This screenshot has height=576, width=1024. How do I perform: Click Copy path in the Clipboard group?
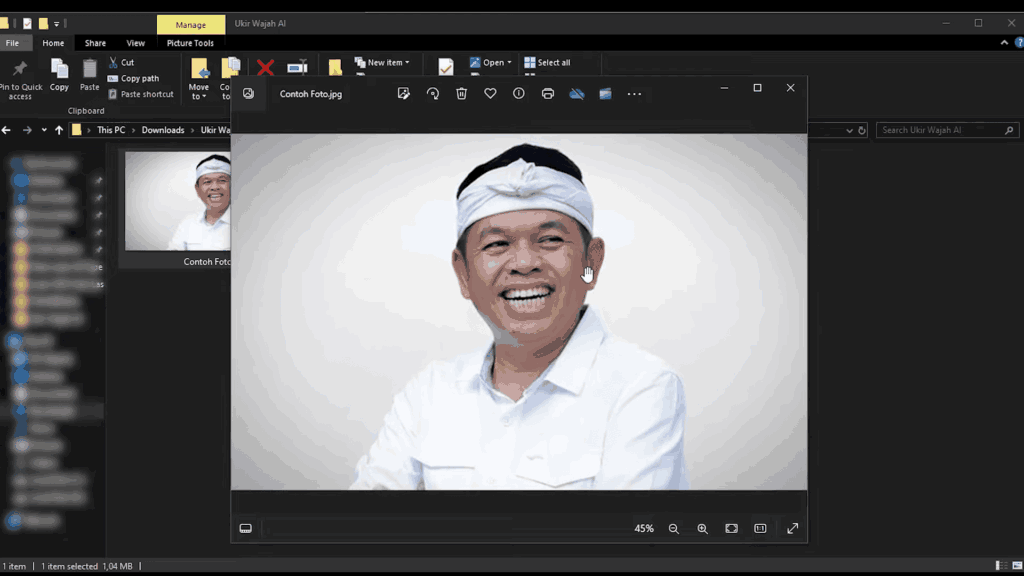pos(133,78)
